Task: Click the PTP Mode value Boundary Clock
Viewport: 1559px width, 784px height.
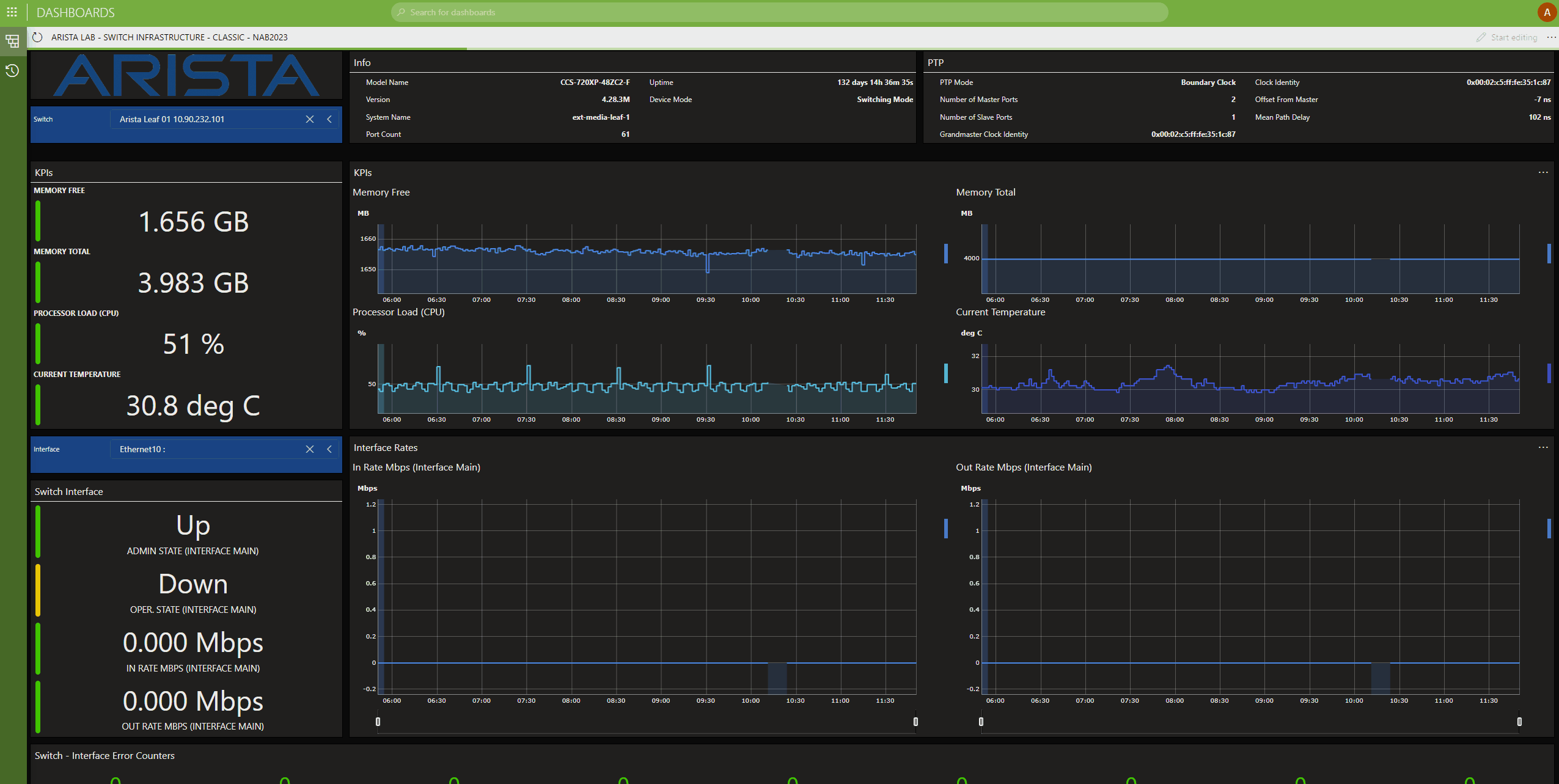Action: [1208, 82]
